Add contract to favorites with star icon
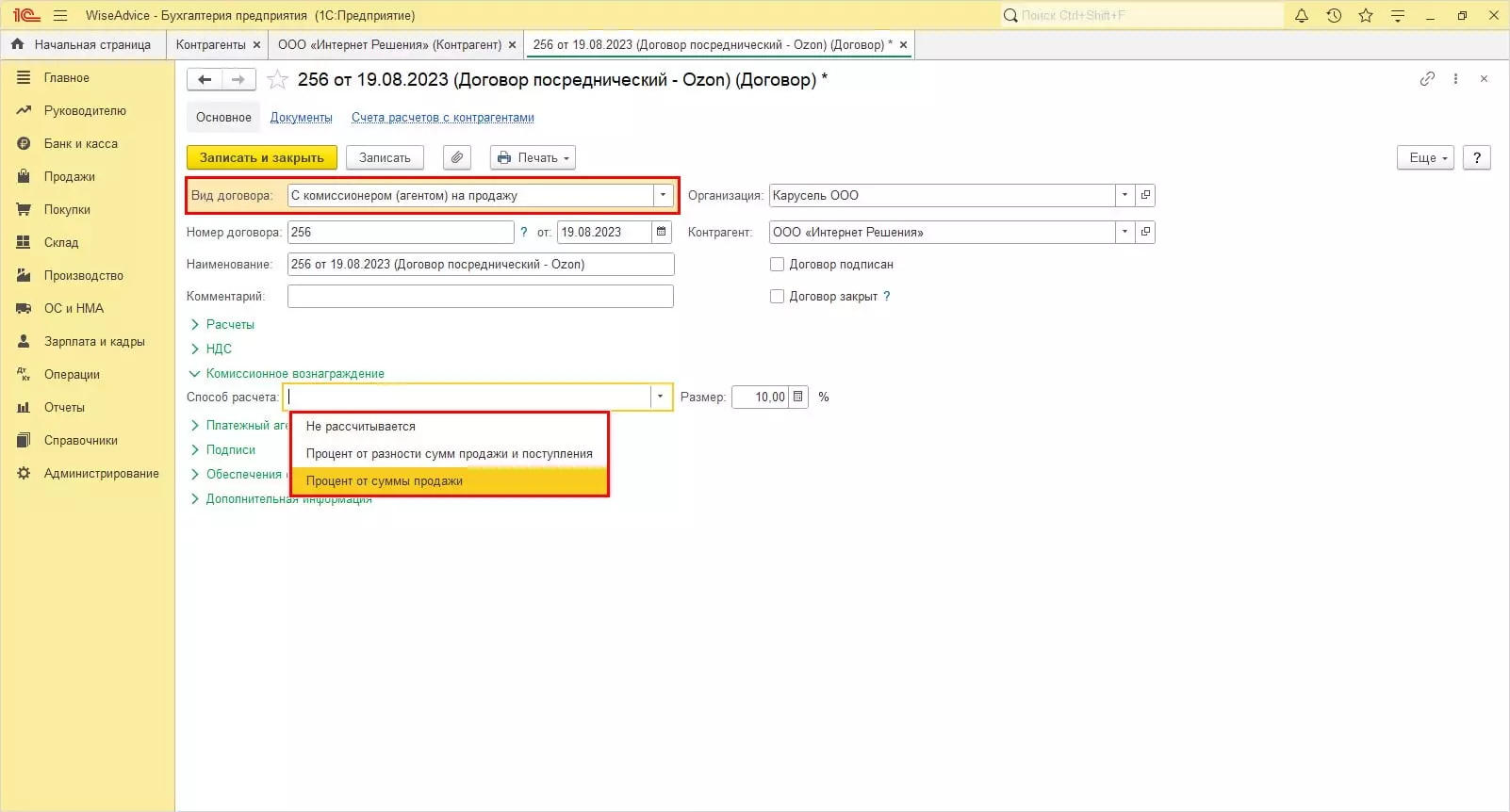 [x=277, y=80]
